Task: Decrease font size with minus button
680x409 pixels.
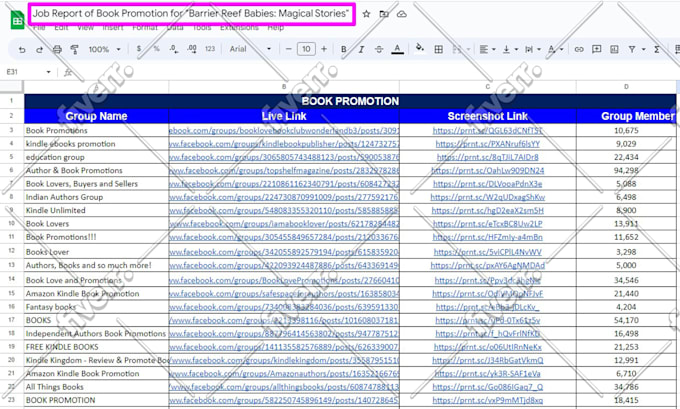Action: point(289,49)
